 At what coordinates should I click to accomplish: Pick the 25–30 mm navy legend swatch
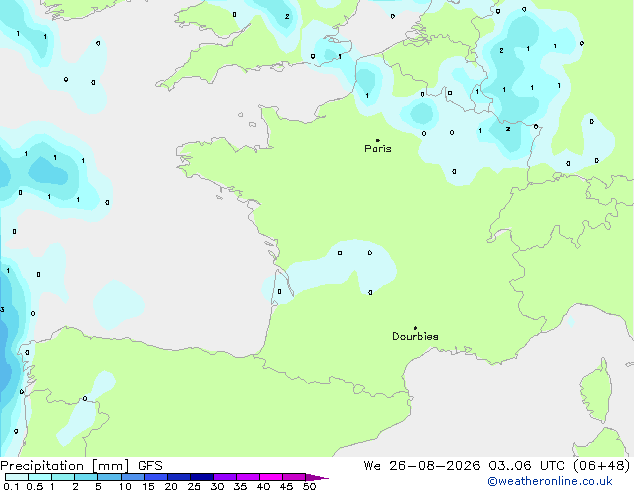point(202,477)
